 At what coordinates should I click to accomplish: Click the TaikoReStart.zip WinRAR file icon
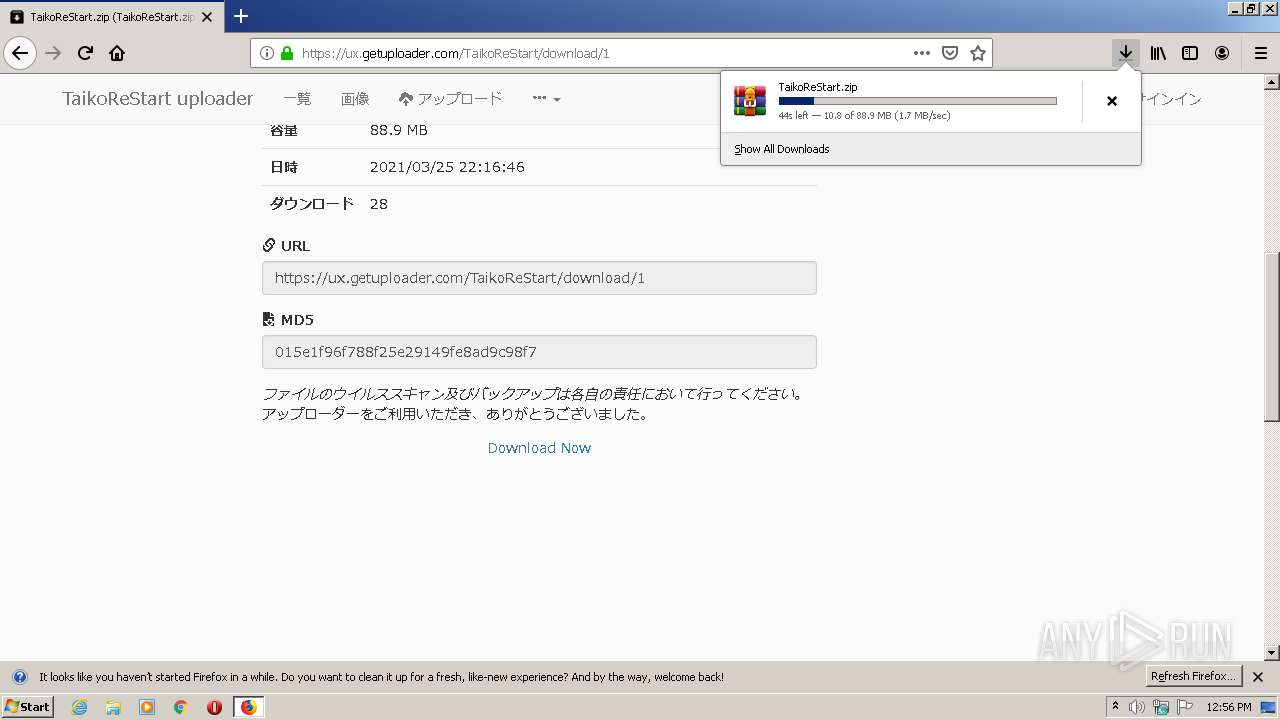750,101
